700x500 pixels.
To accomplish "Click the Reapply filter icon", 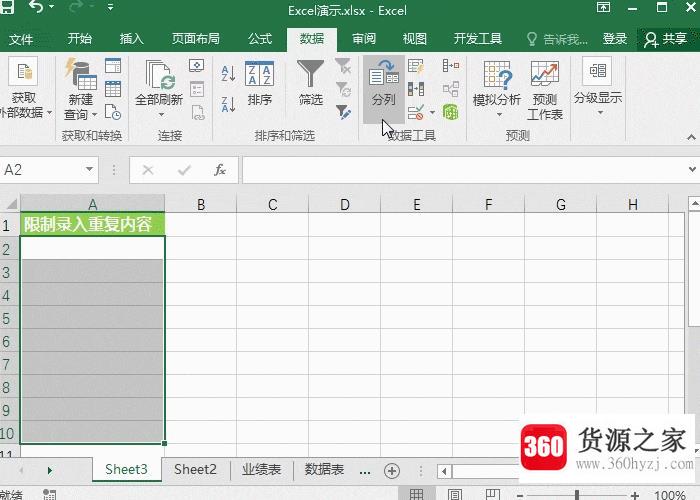I will click(x=343, y=89).
